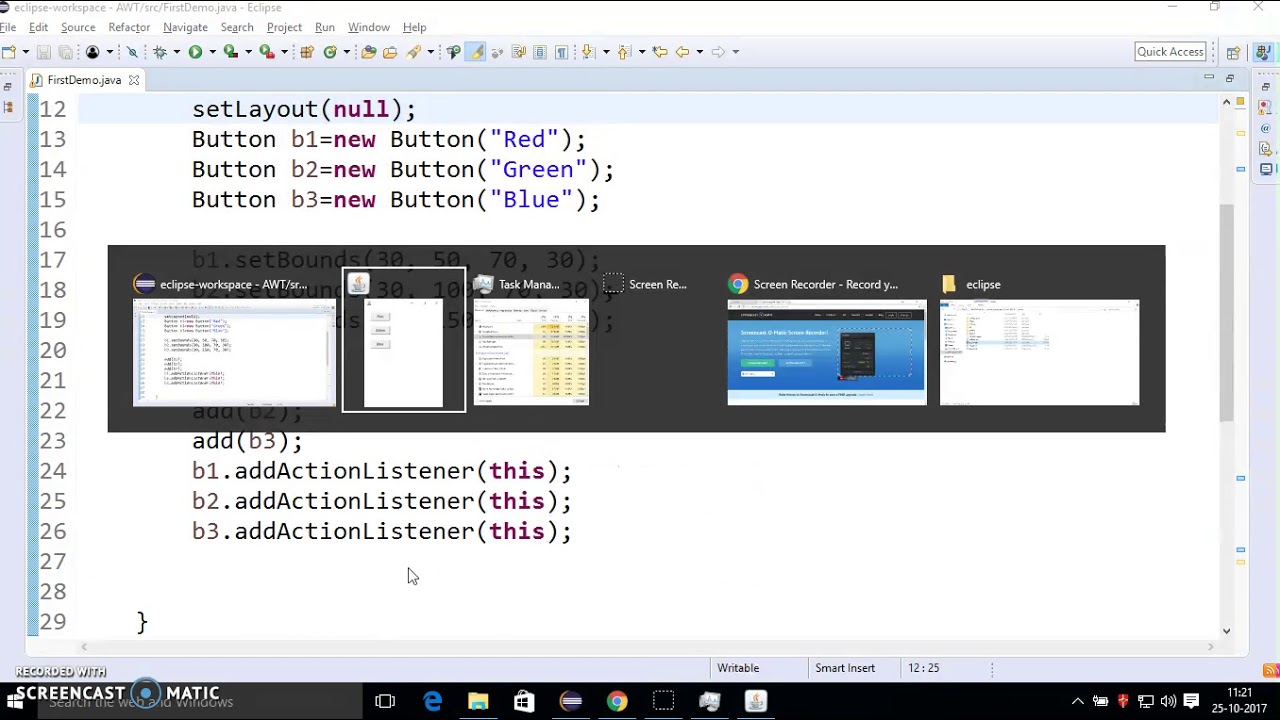Viewport: 1280px width, 720px height.
Task: Open Microsoft Edge from taskbar
Action: [432, 702]
